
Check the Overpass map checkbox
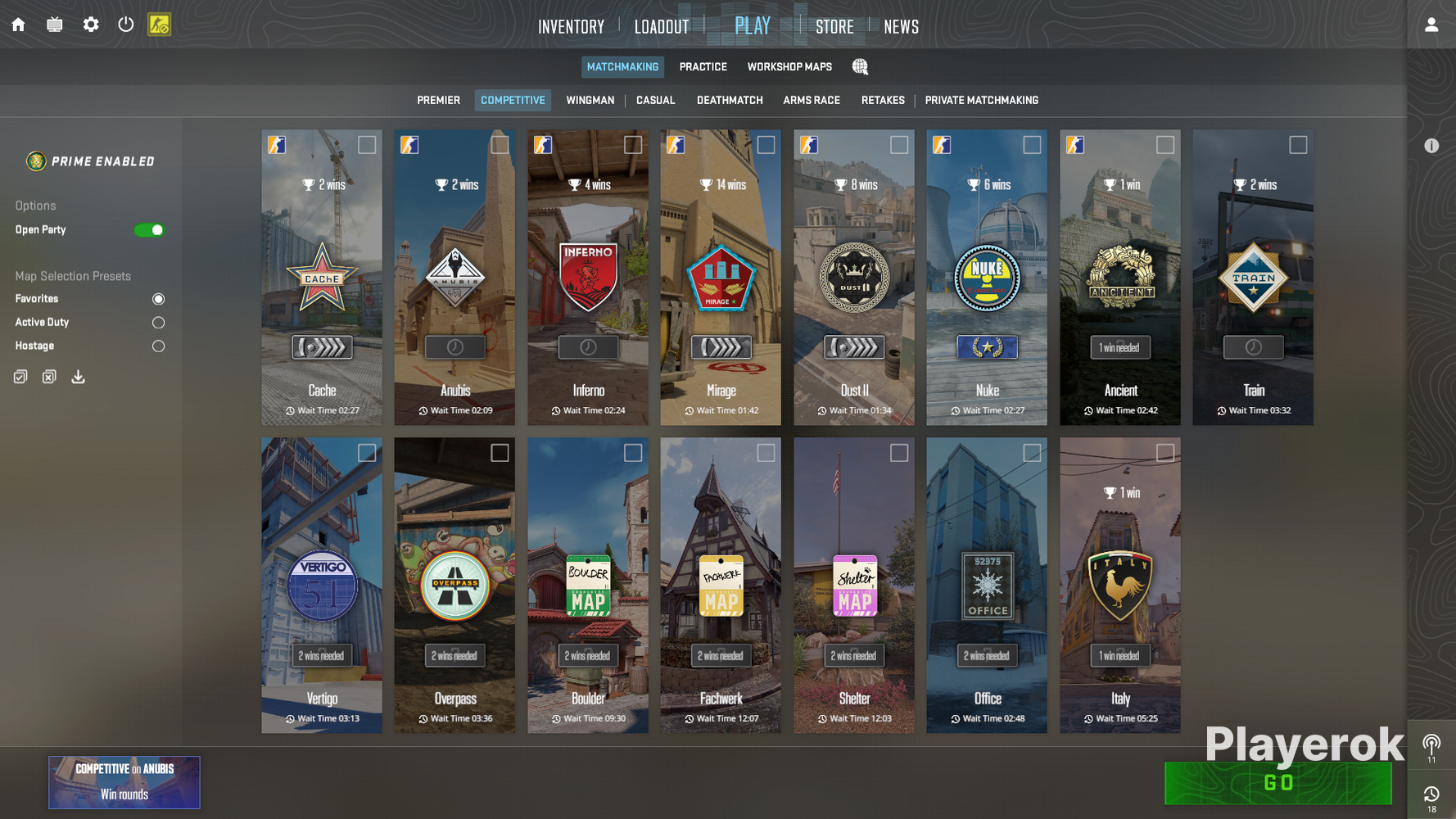pos(500,453)
